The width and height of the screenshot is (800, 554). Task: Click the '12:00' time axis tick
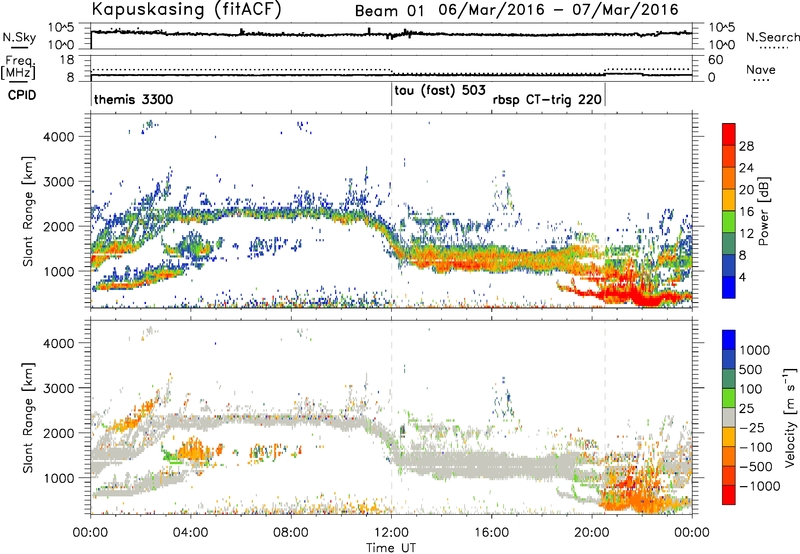tap(391, 533)
